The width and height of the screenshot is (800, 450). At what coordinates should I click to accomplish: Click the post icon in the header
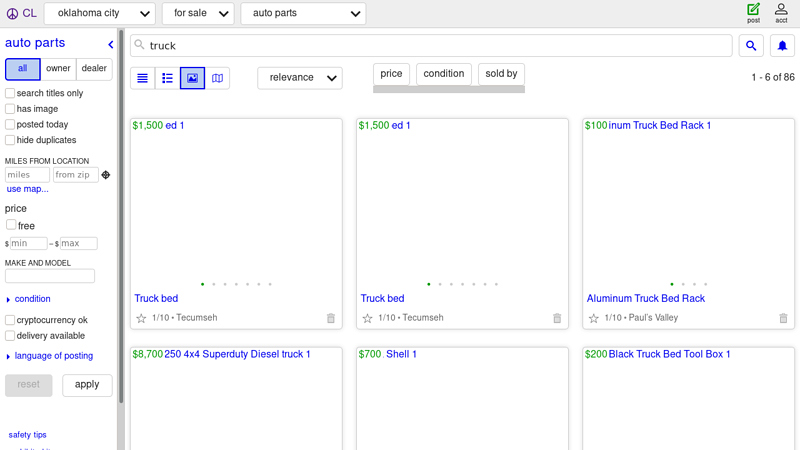753,13
